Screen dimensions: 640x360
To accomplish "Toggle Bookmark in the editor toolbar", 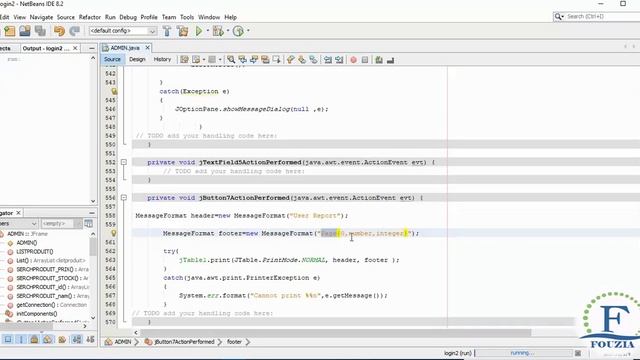I will 313,60.
